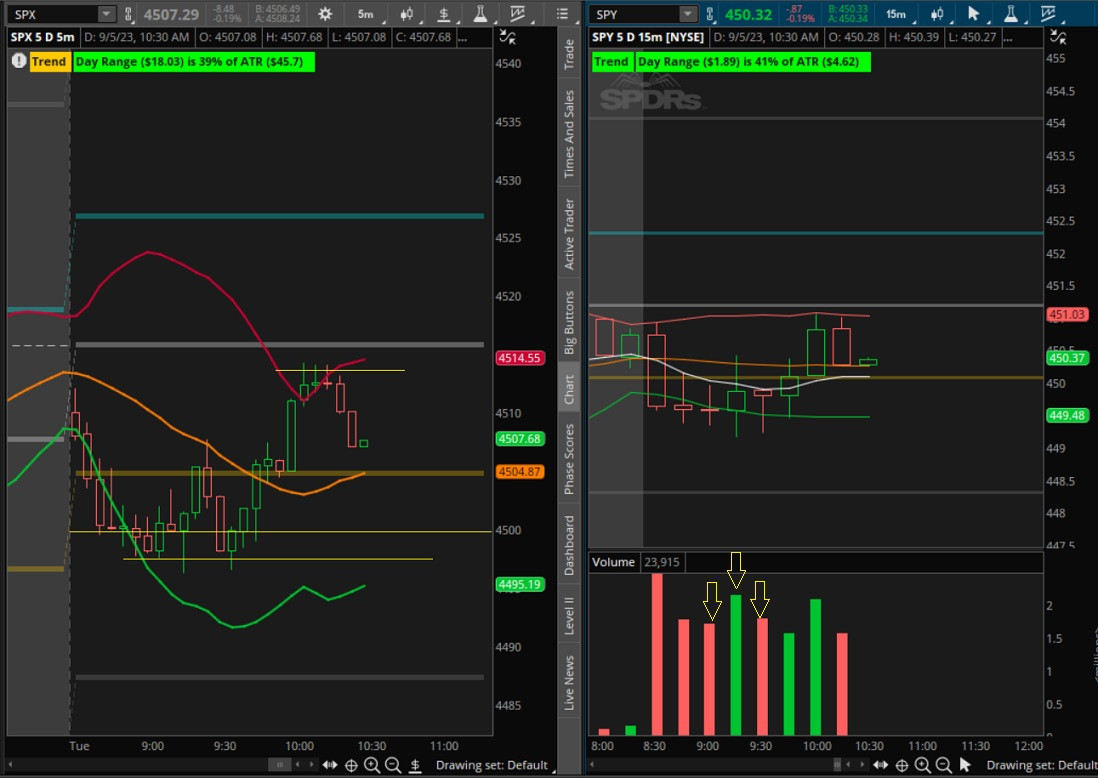This screenshot has height=778, width=1098.
Task: Click green 450.37 price bubble on SPY
Action: coord(1067,358)
